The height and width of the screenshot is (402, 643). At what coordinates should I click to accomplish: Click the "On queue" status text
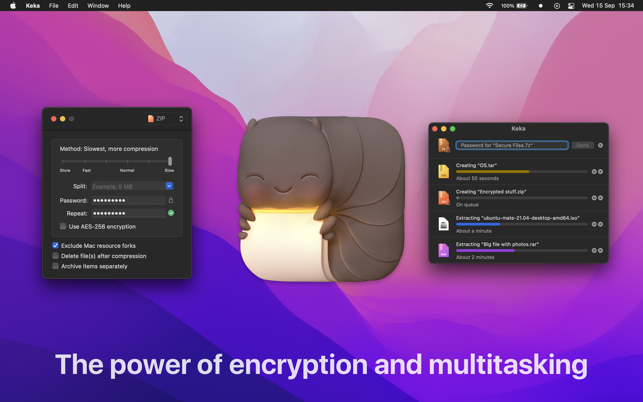coord(467,205)
